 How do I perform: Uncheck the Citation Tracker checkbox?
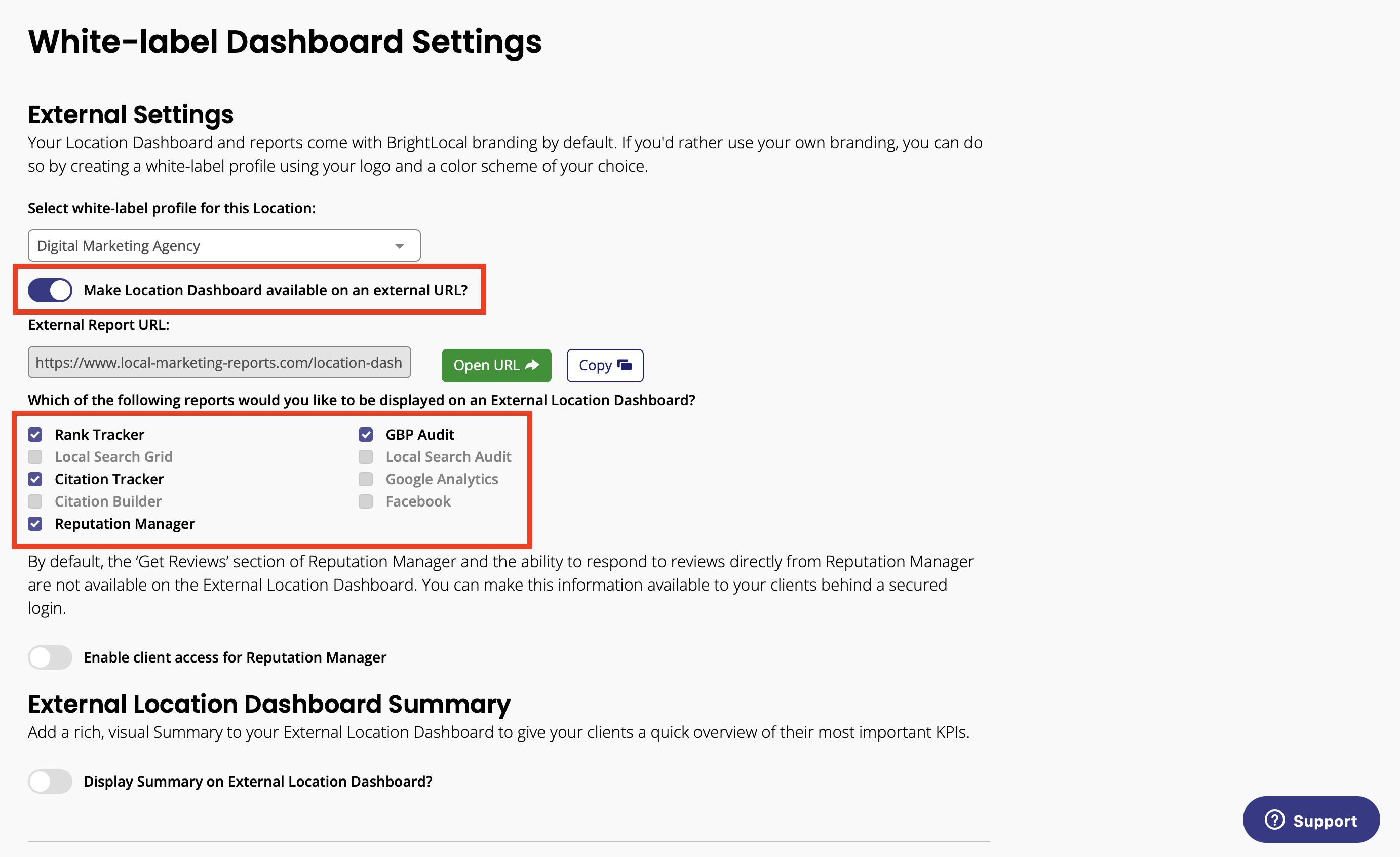pos(35,479)
